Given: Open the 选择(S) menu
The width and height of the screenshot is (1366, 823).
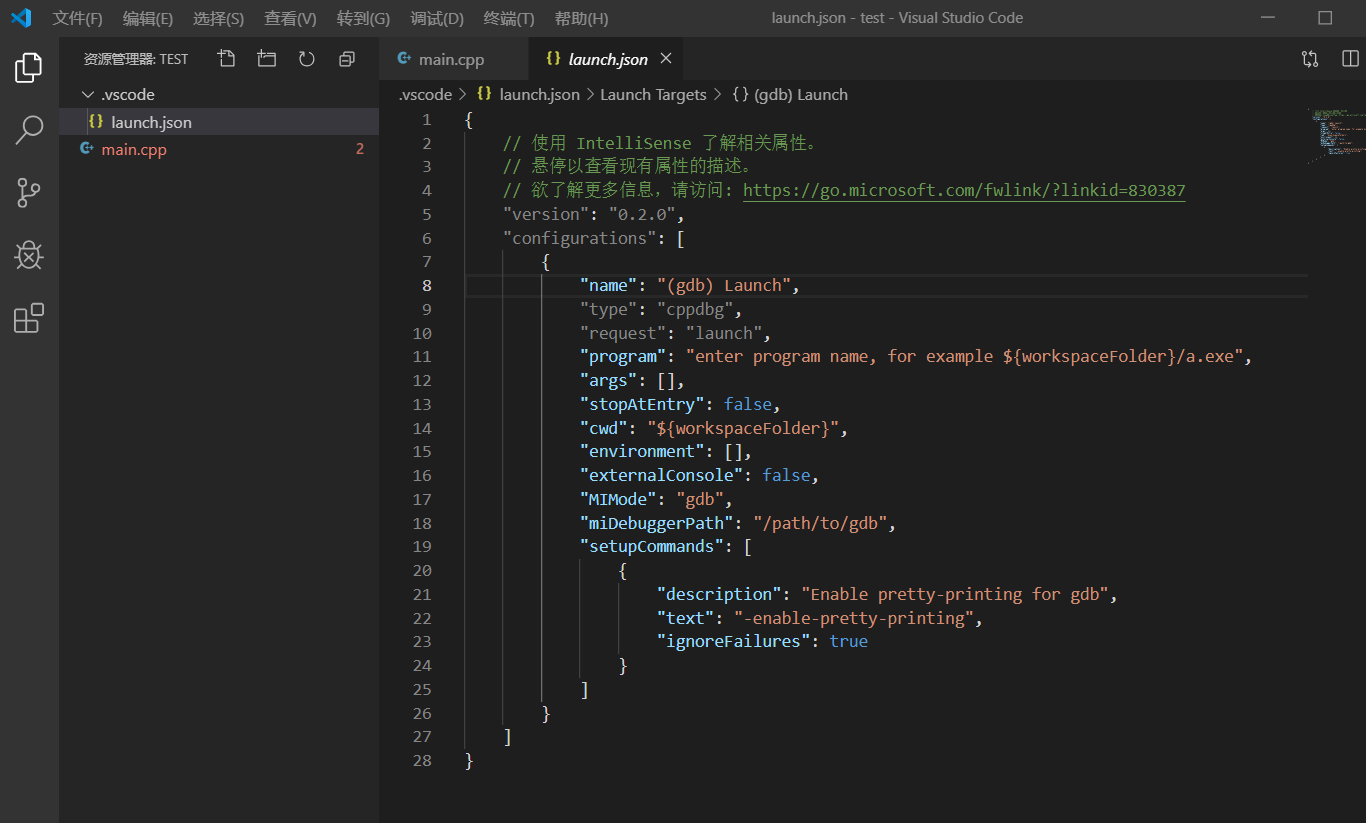Looking at the screenshot, I should [218, 18].
